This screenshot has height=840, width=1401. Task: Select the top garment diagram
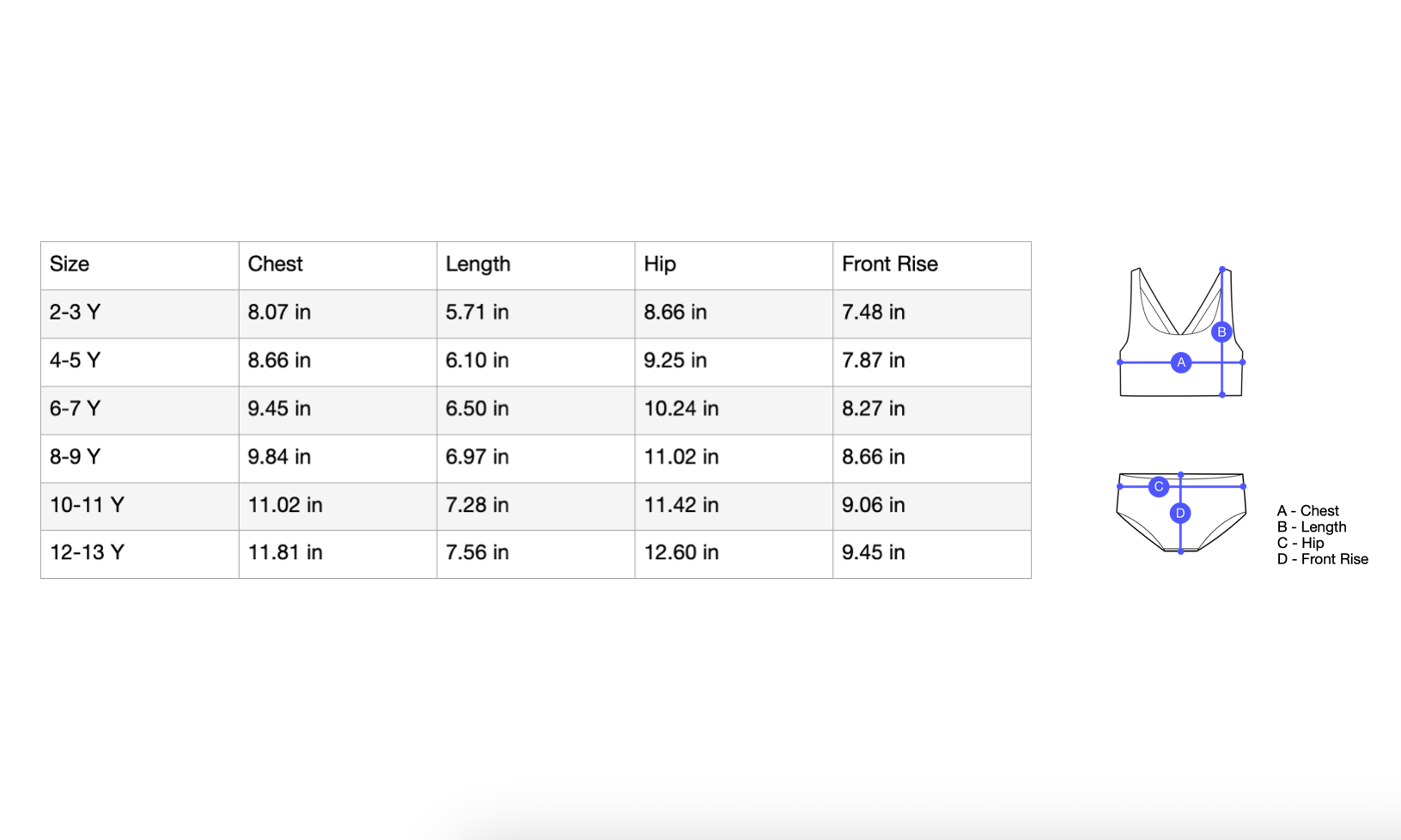coord(1181,332)
